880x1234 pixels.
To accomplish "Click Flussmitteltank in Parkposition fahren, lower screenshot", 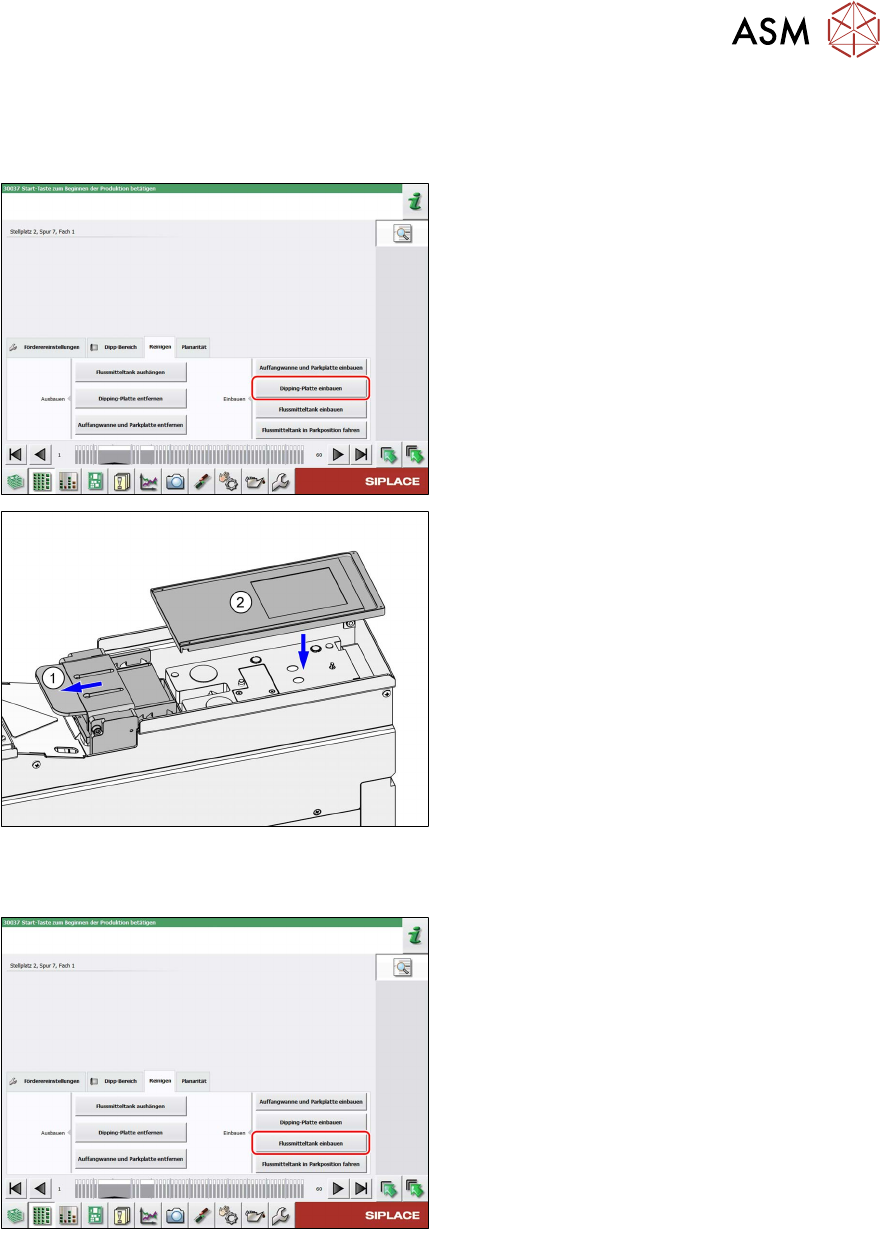I will point(310,1165).
